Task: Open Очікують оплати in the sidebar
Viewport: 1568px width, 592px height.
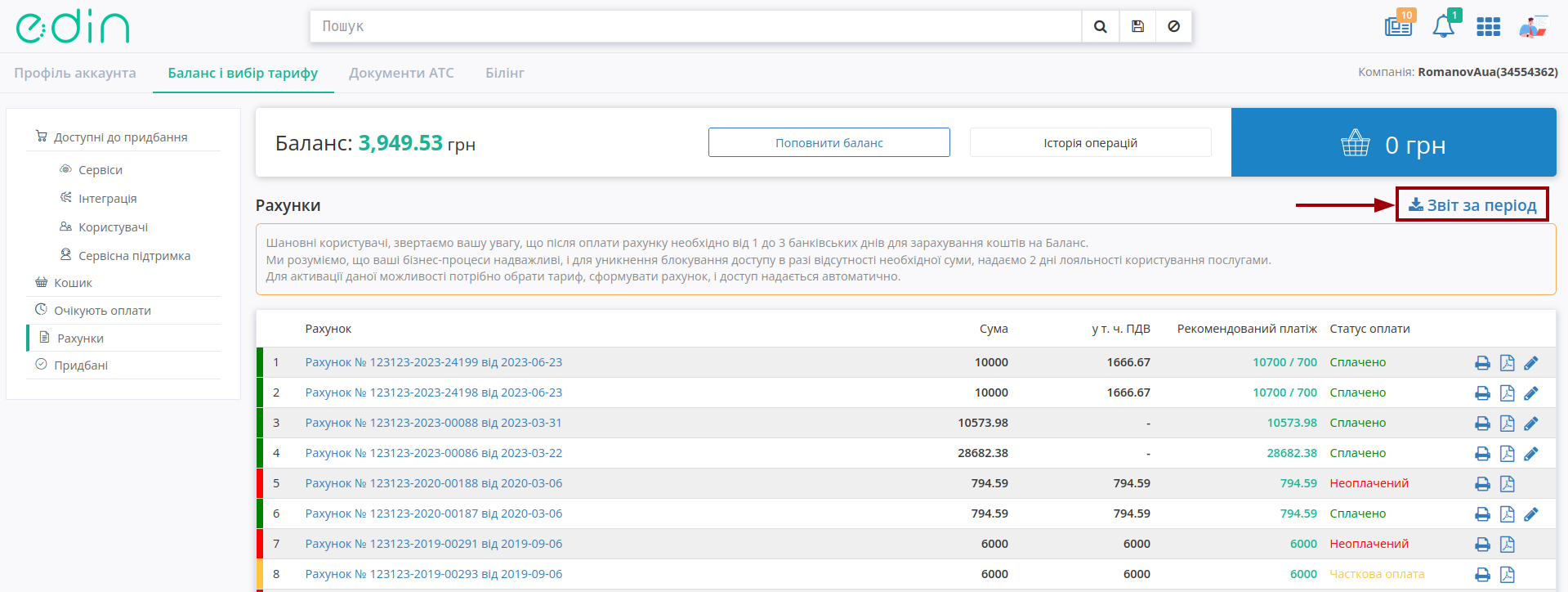Action: pyautogui.click(x=102, y=311)
